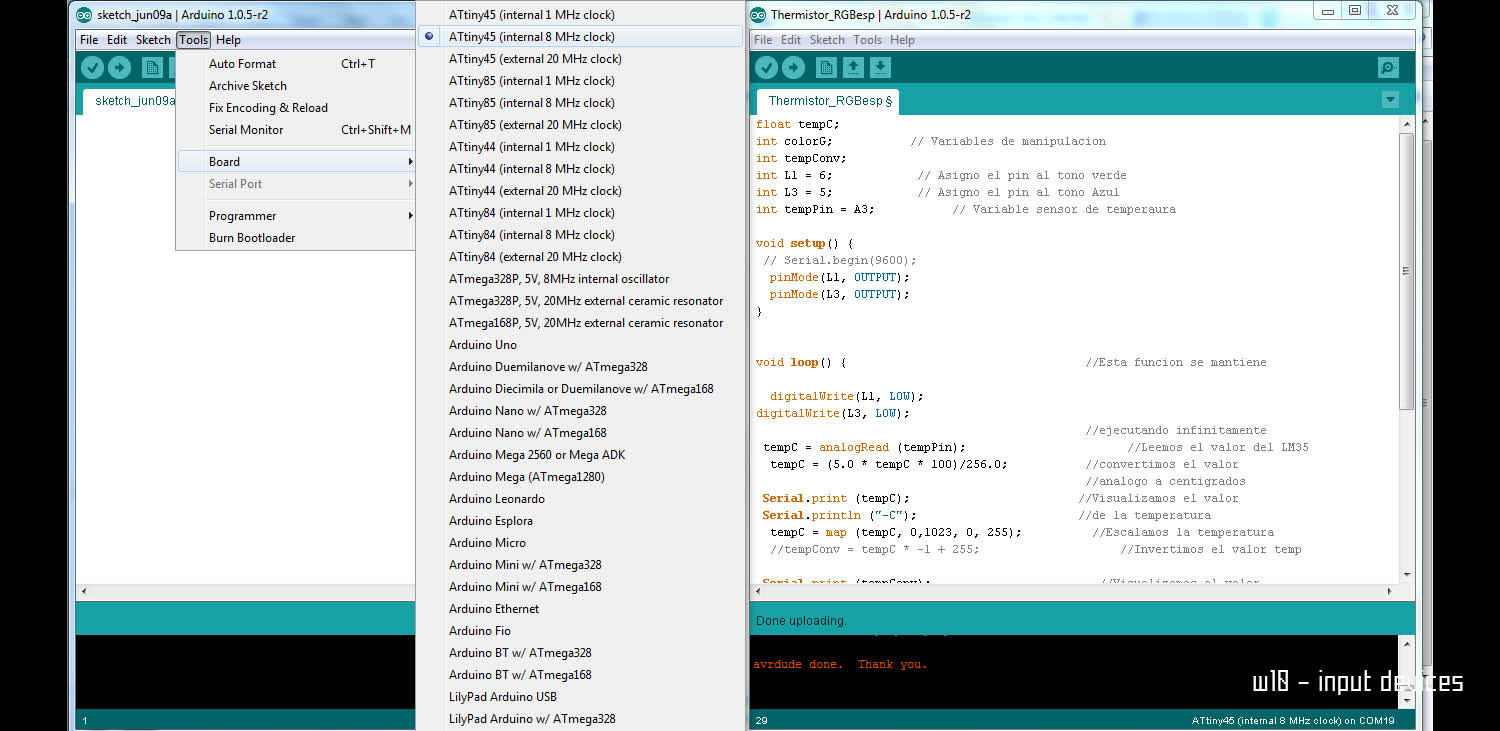Open tab dropdown arrow in Thermistor_RGBesp window
The height and width of the screenshot is (731, 1500).
click(x=1390, y=100)
